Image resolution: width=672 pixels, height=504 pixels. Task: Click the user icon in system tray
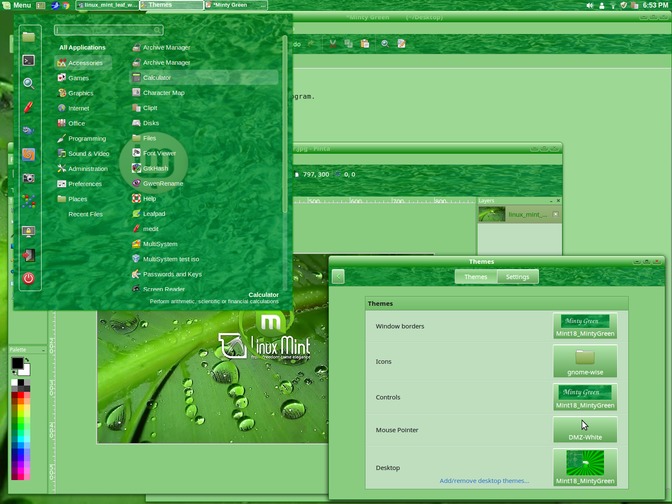coord(602,5)
